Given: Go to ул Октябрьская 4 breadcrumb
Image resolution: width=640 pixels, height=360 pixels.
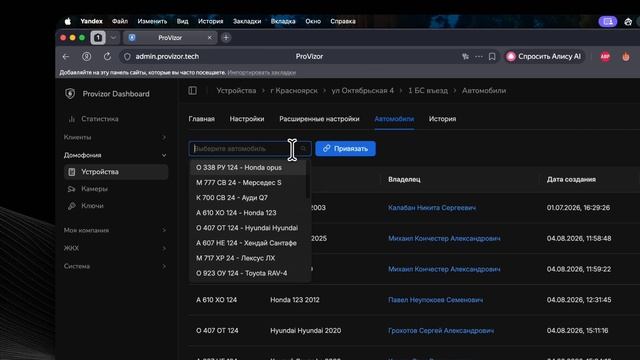Looking at the screenshot, I should pos(362,91).
